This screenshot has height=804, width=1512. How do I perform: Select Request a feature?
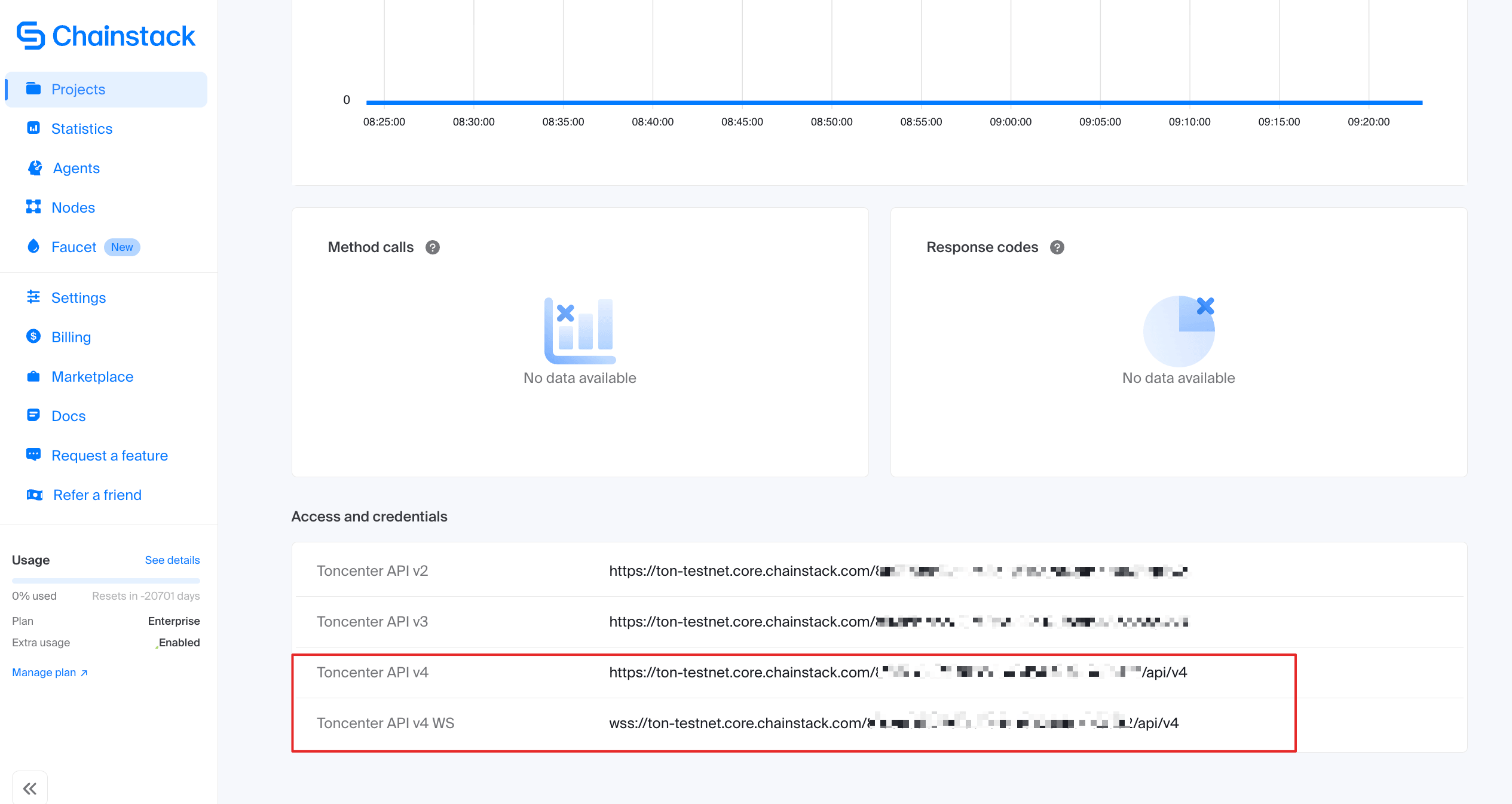pos(110,455)
